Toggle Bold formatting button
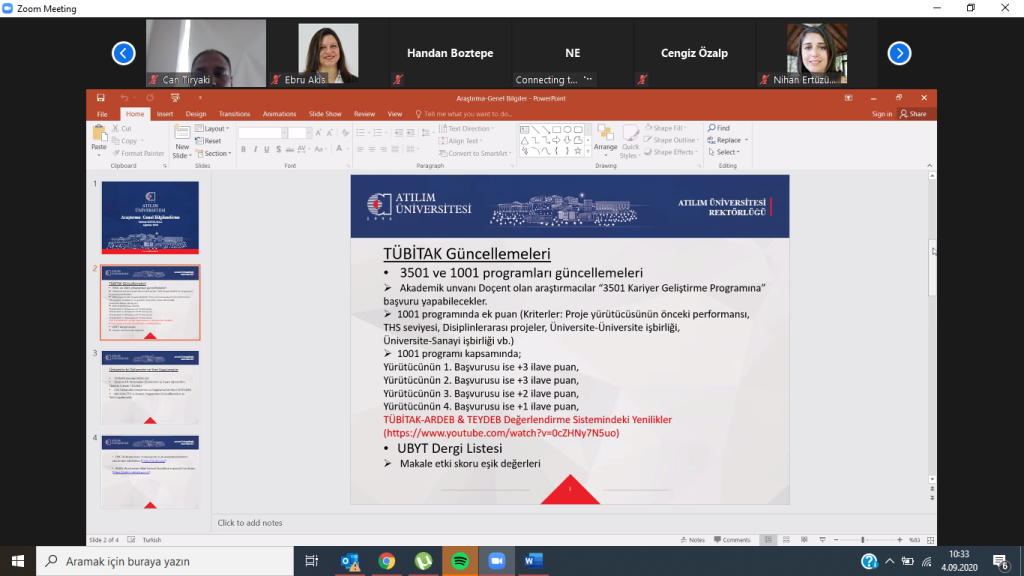The width and height of the screenshot is (1024, 576). (x=243, y=149)
